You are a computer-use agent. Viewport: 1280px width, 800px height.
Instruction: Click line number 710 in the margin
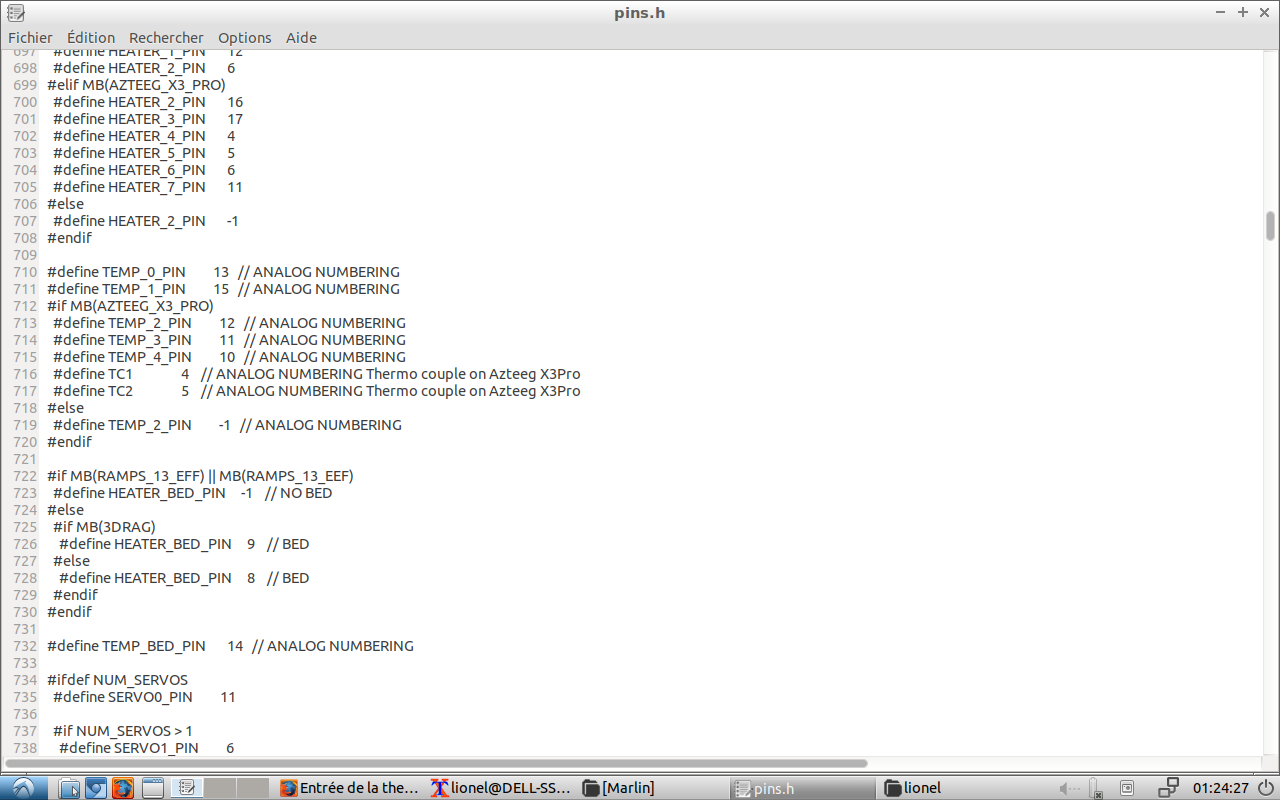click(25, 272)
